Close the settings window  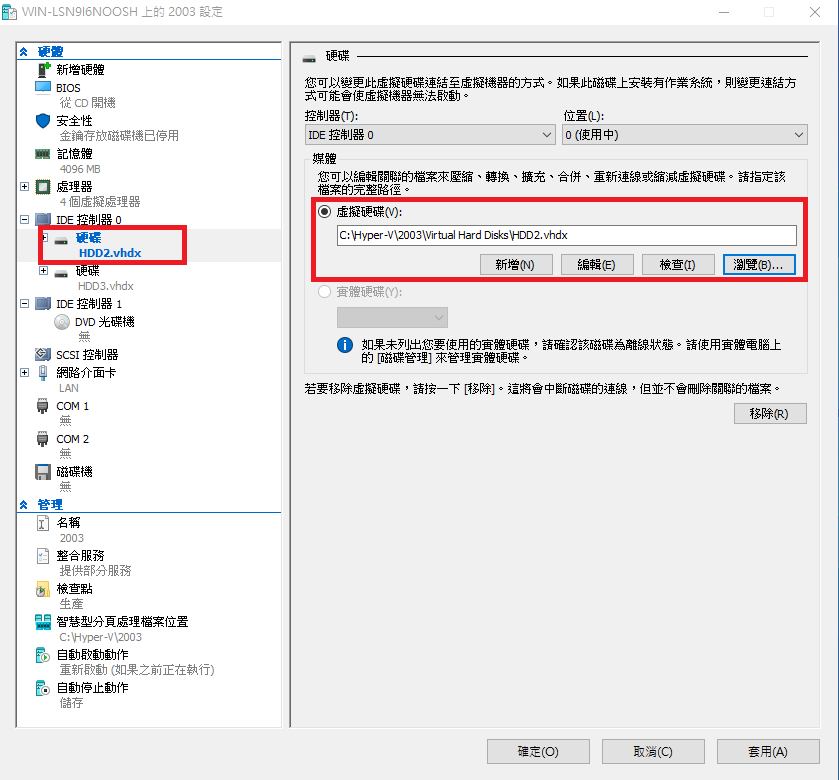[x=815, y=12]
